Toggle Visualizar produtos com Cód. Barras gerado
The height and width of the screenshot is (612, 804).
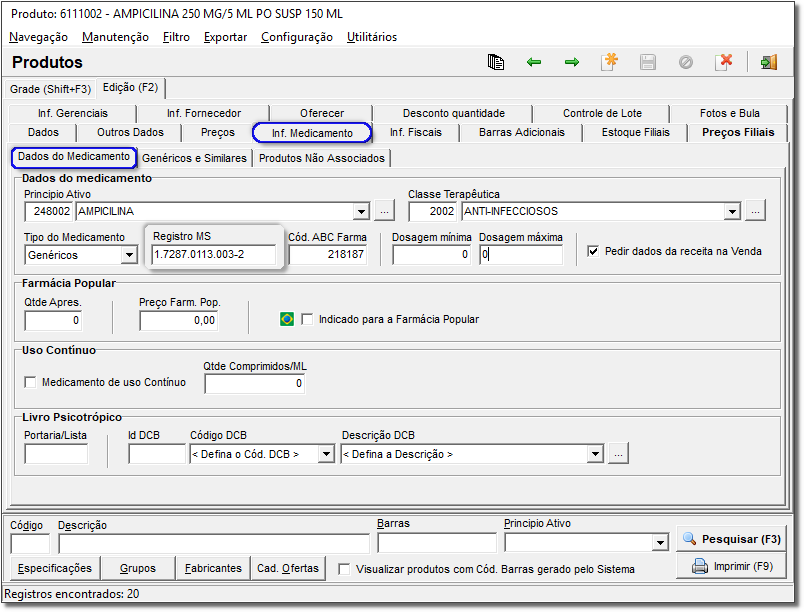pos(344,569)
